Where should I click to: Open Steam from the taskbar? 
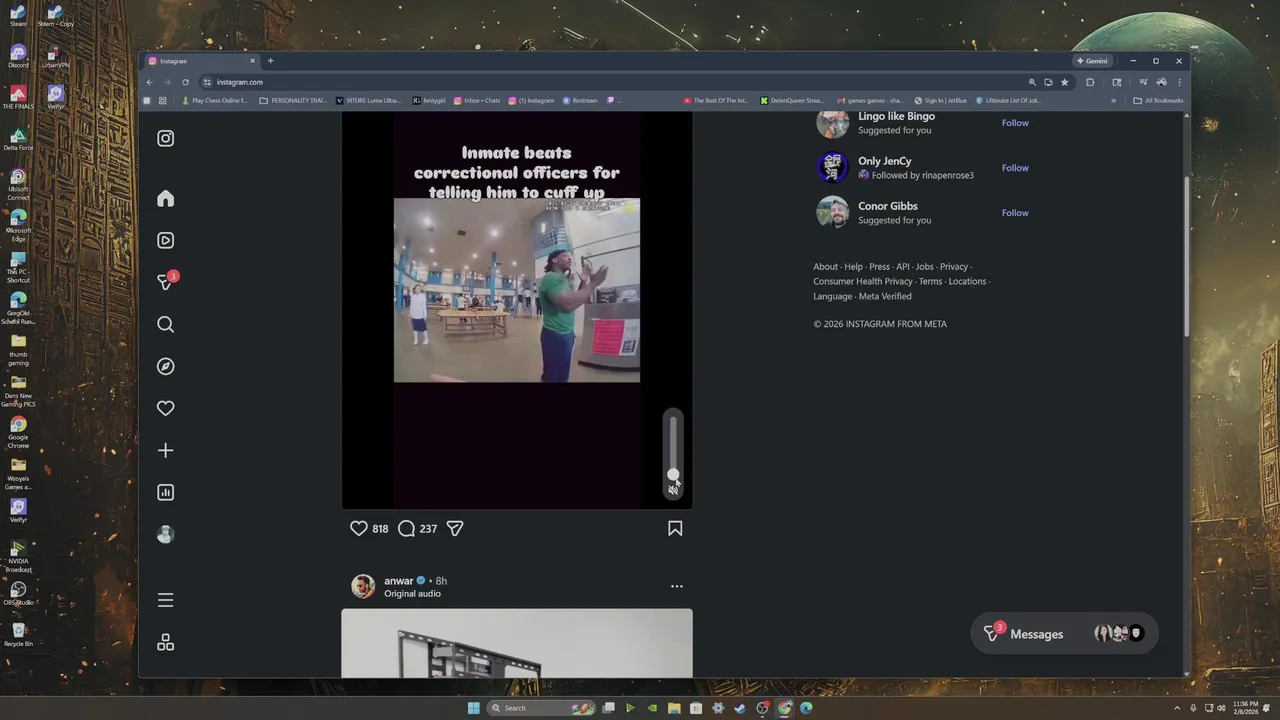[x=740, y=708]
